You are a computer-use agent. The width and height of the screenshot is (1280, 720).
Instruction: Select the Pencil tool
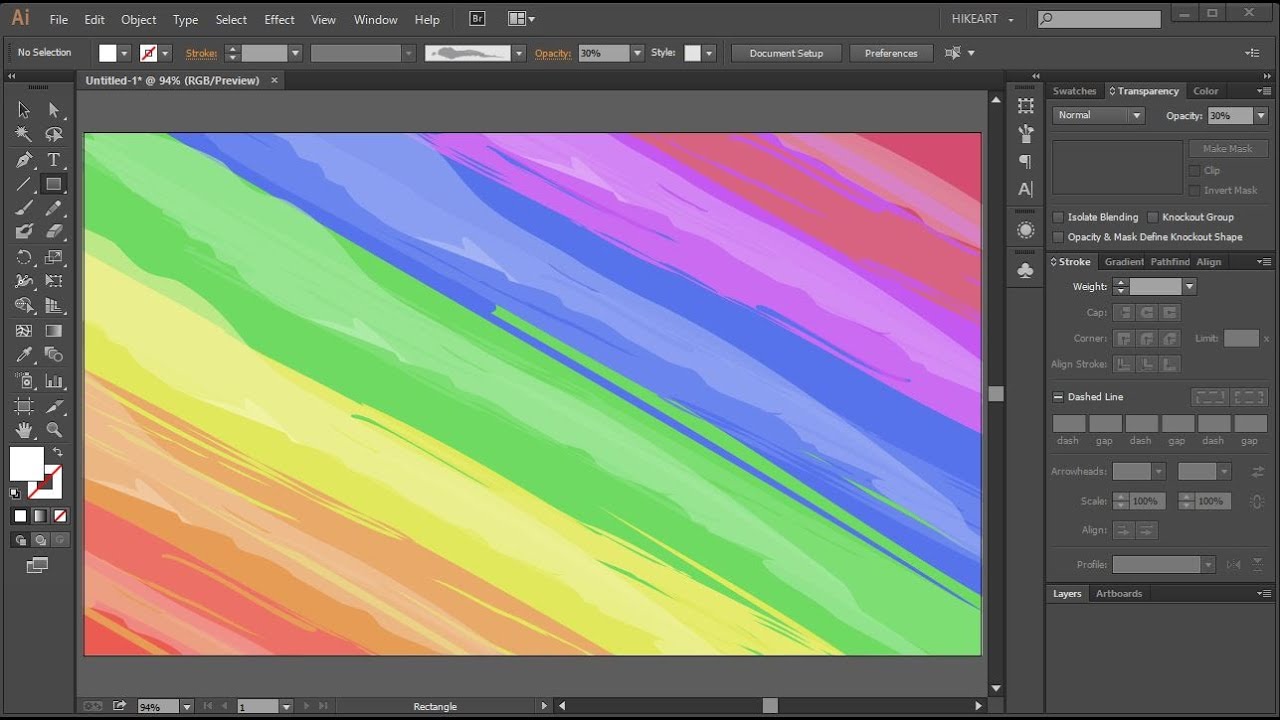[54, 208]
